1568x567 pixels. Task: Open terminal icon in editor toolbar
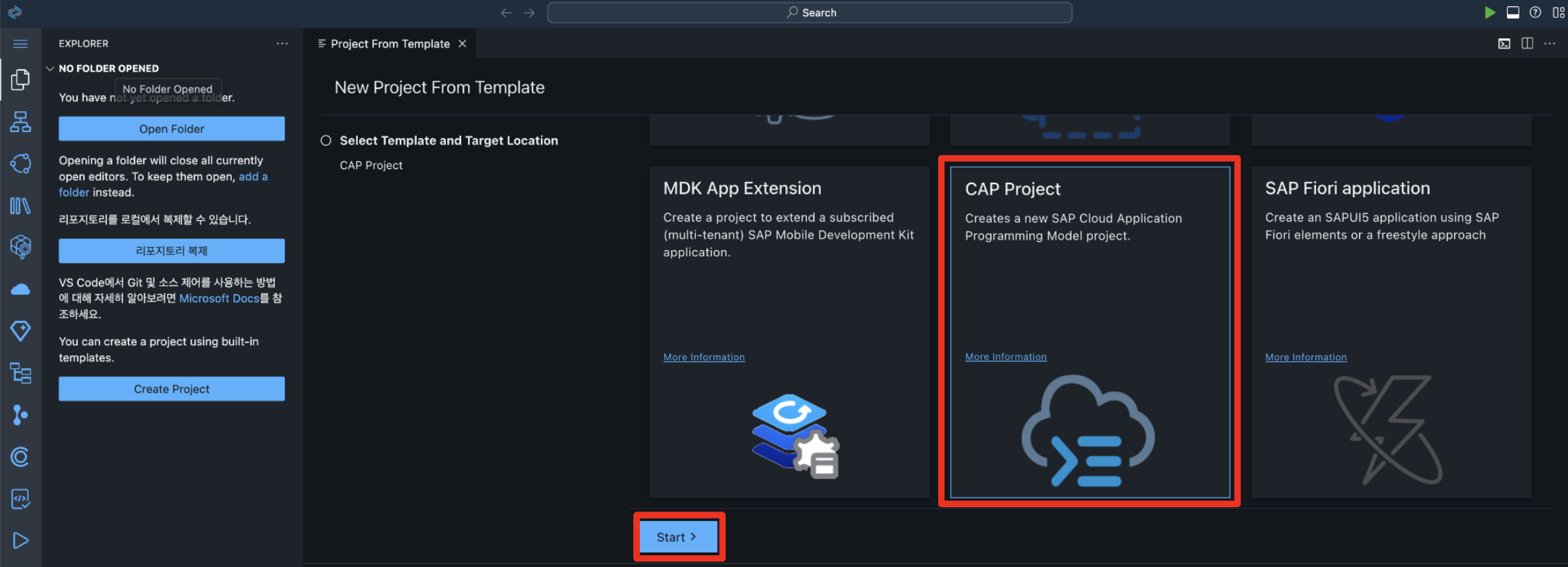coord(1504,44)
